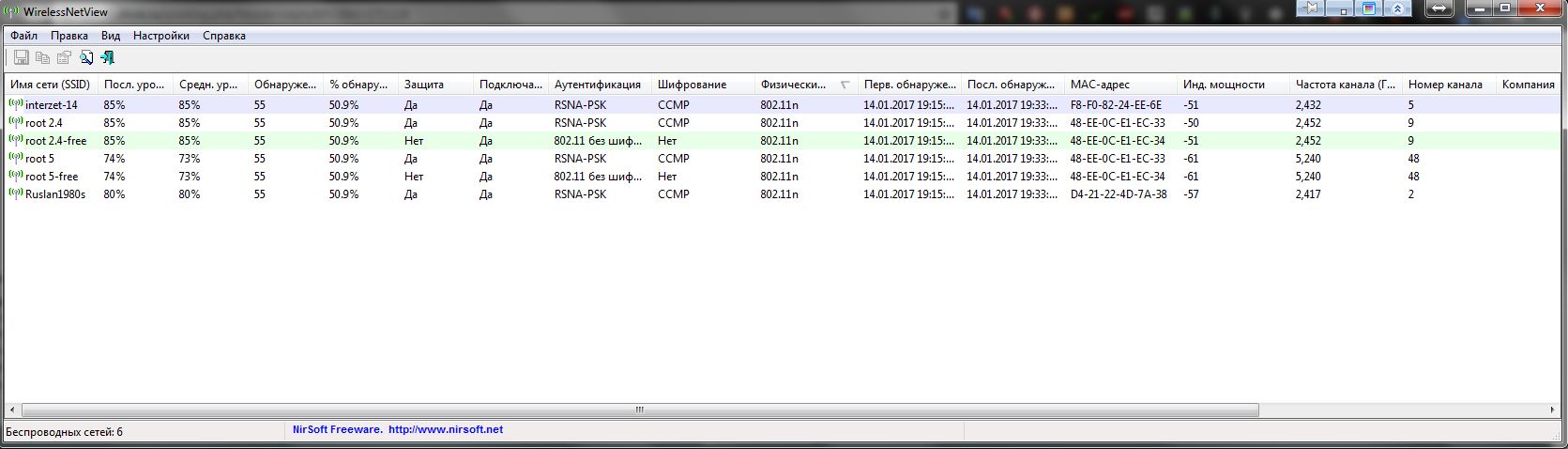Click the 2,417 frequency value

tap(1308, 194)
